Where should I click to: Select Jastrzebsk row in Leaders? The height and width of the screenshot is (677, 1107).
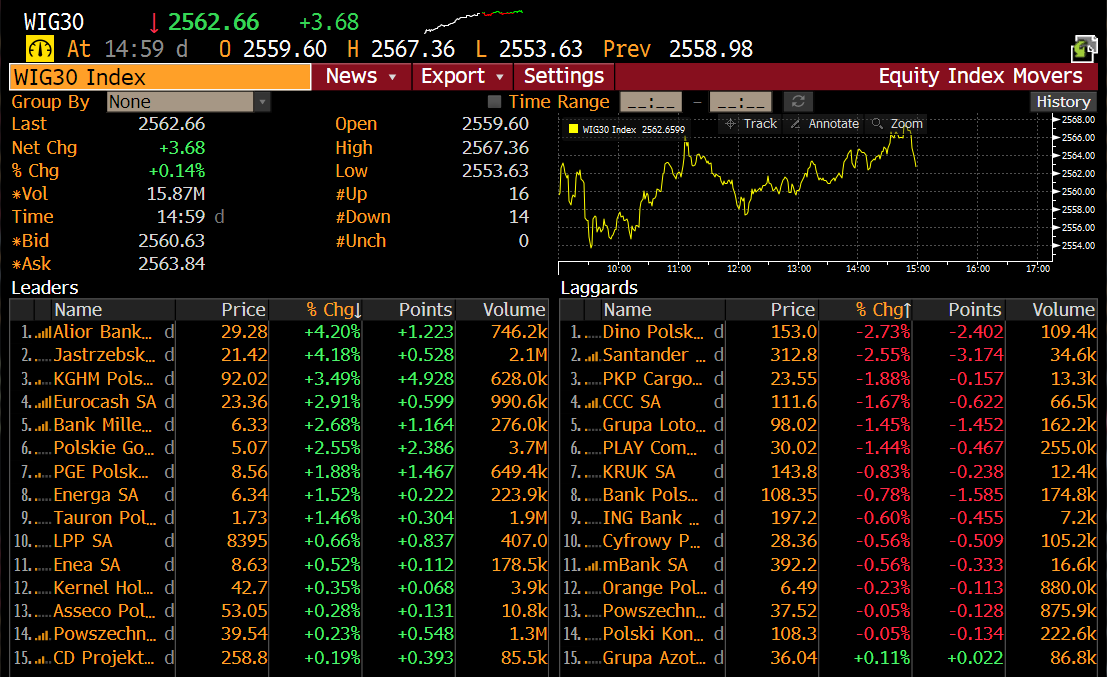(x=280, y=355)
